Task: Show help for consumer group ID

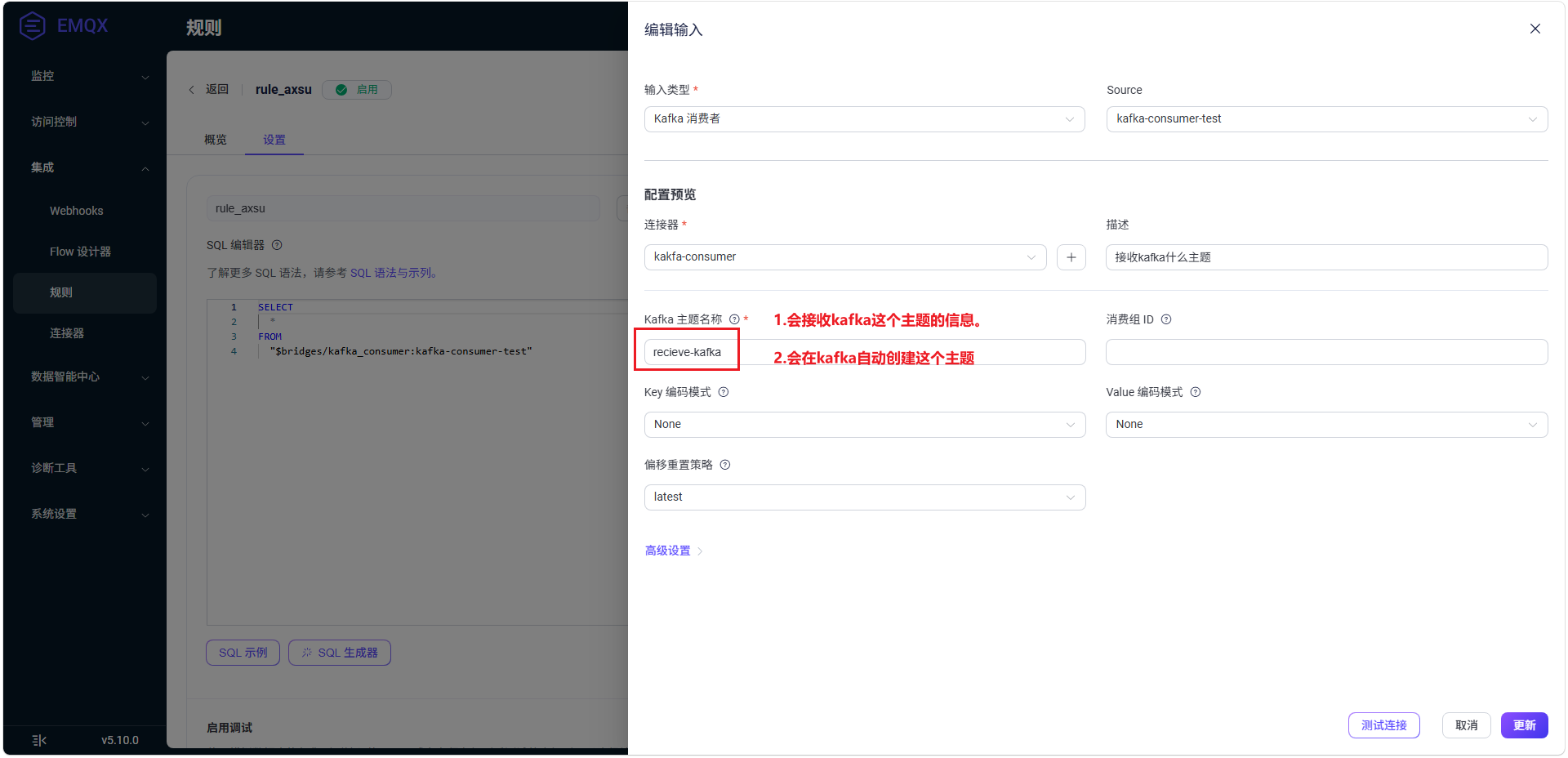Action: pyautogui.click(x=1166, y=319)
